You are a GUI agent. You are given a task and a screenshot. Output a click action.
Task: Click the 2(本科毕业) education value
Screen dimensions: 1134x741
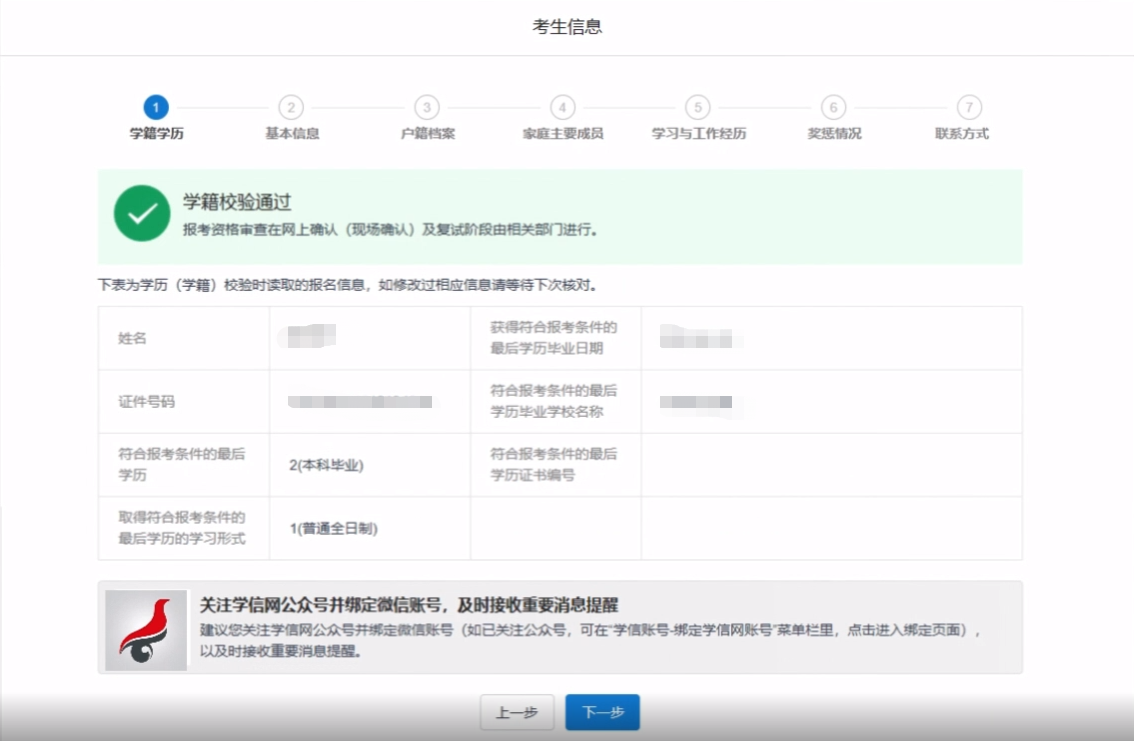(326, 465)
